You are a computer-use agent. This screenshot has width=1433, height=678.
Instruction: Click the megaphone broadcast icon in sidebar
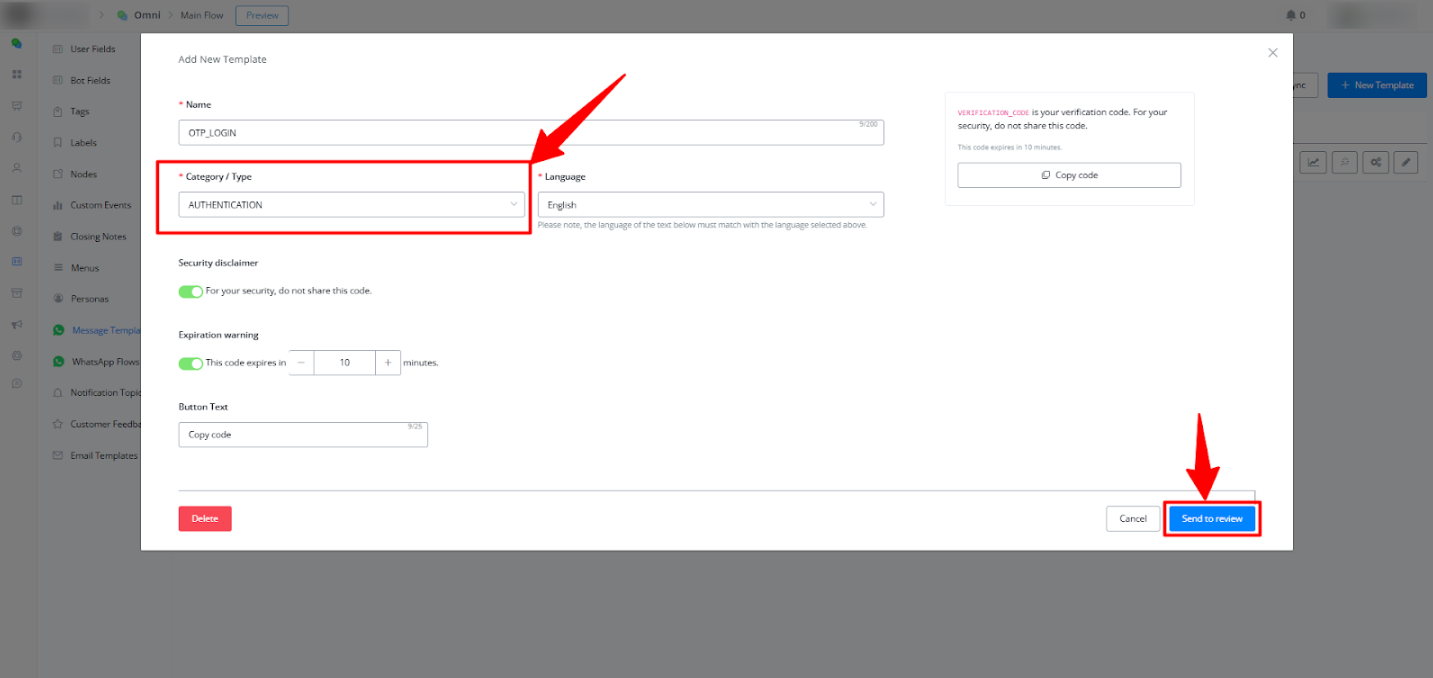(x=16, y=324)
